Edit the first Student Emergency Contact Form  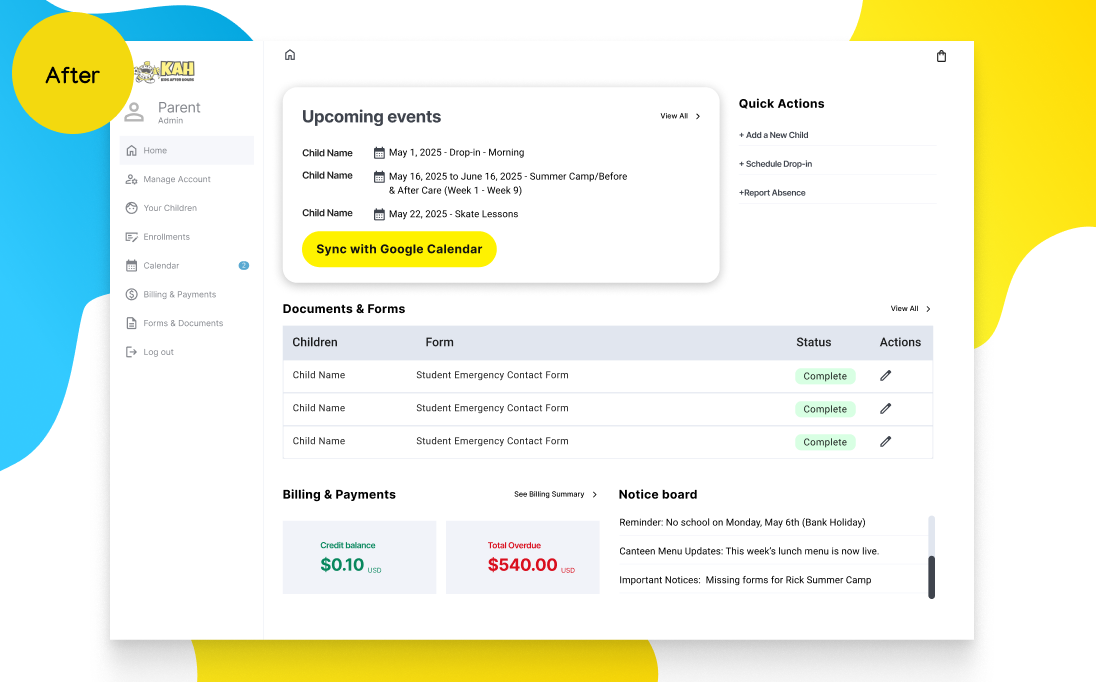point(886,376)
